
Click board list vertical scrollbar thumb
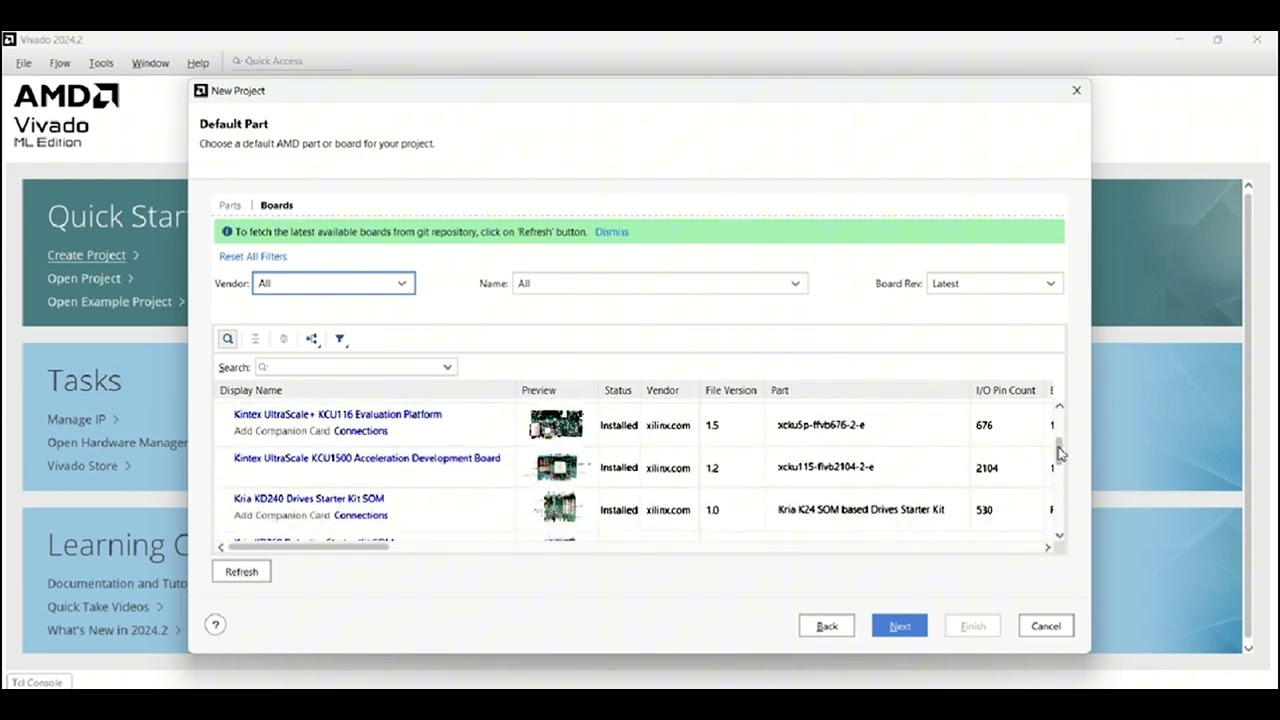pos(1059,451)
